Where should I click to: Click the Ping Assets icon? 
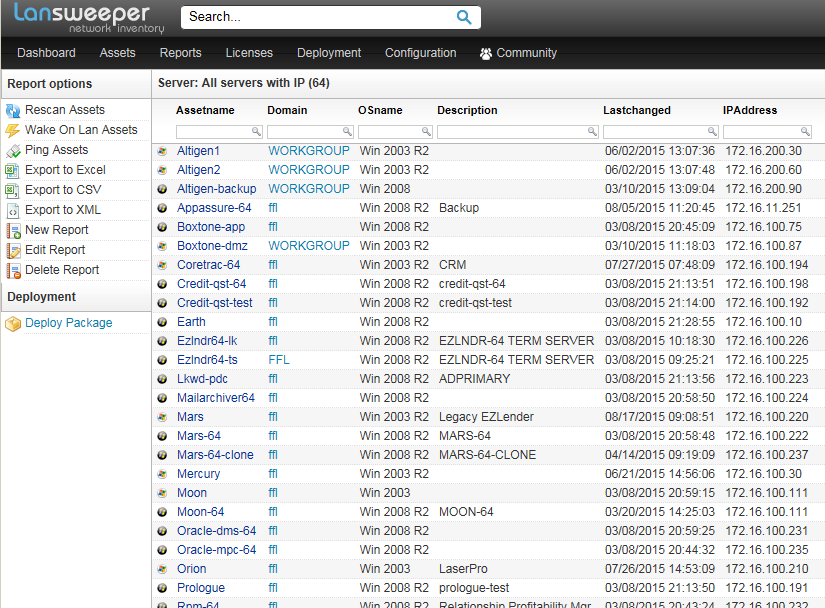point(13,150)
